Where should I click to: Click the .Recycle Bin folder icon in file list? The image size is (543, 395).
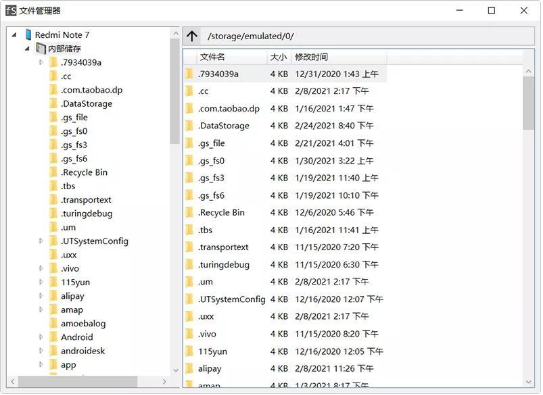pos(189,213)
